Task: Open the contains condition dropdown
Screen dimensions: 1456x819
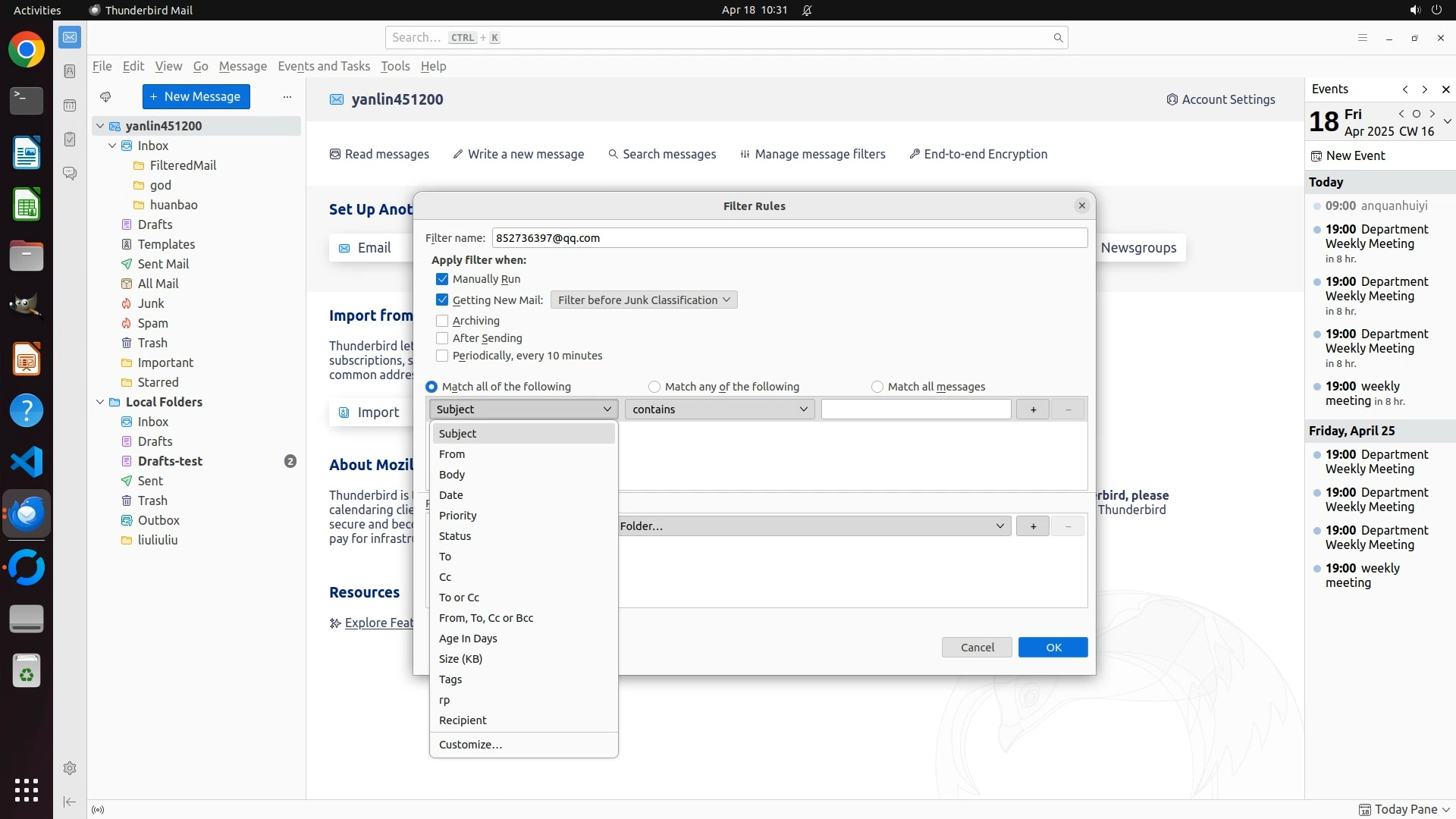Action: click(719, 409)
